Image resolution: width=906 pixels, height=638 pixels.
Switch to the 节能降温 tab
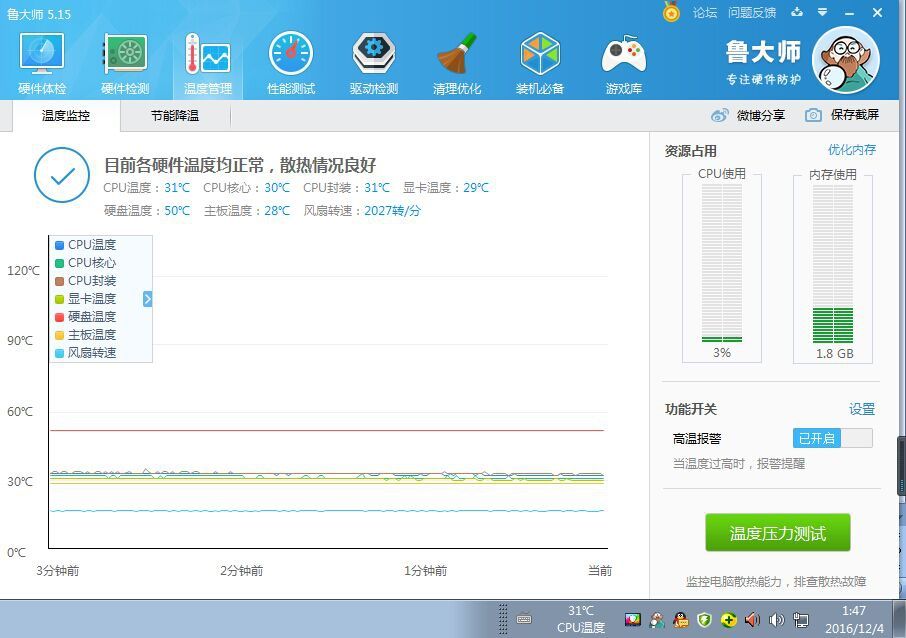173,117
